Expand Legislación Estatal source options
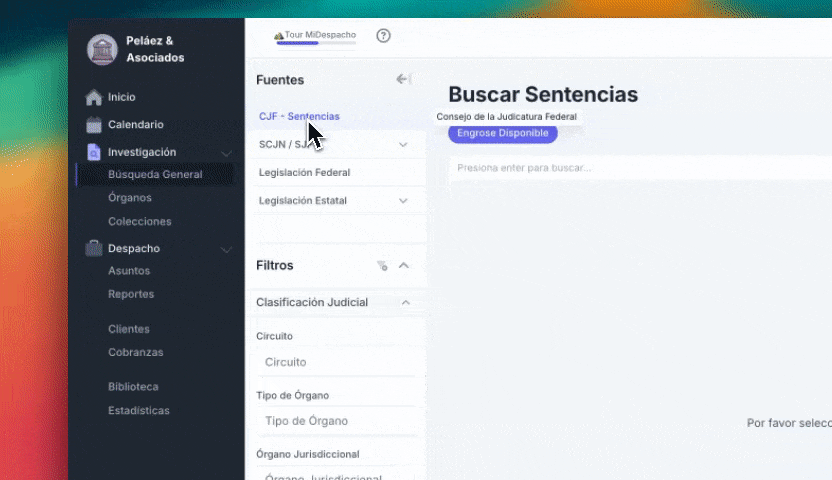Viewport: 832px width, 480px height. [x=403, y=201]
